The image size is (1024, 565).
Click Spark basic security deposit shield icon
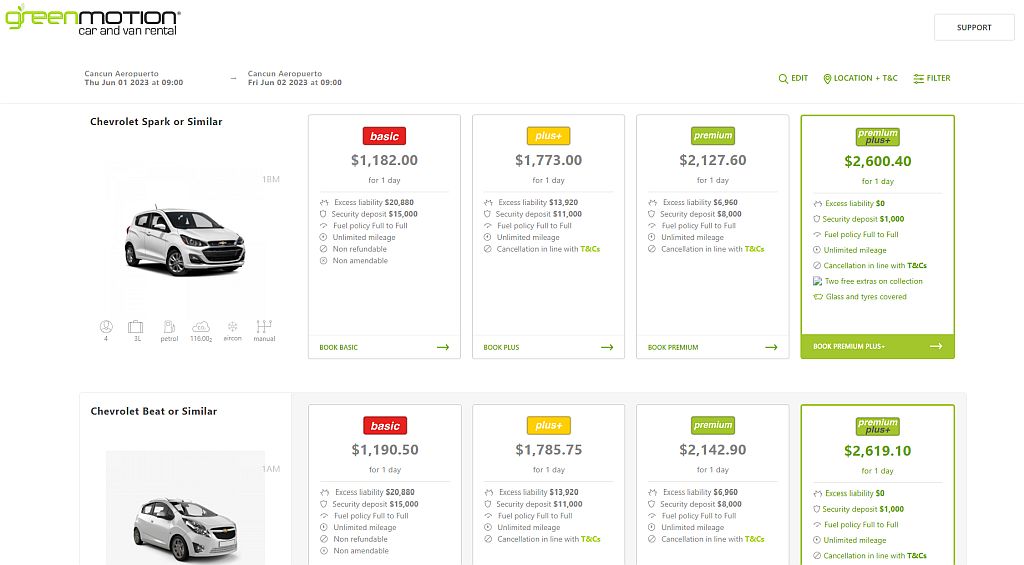323,214
